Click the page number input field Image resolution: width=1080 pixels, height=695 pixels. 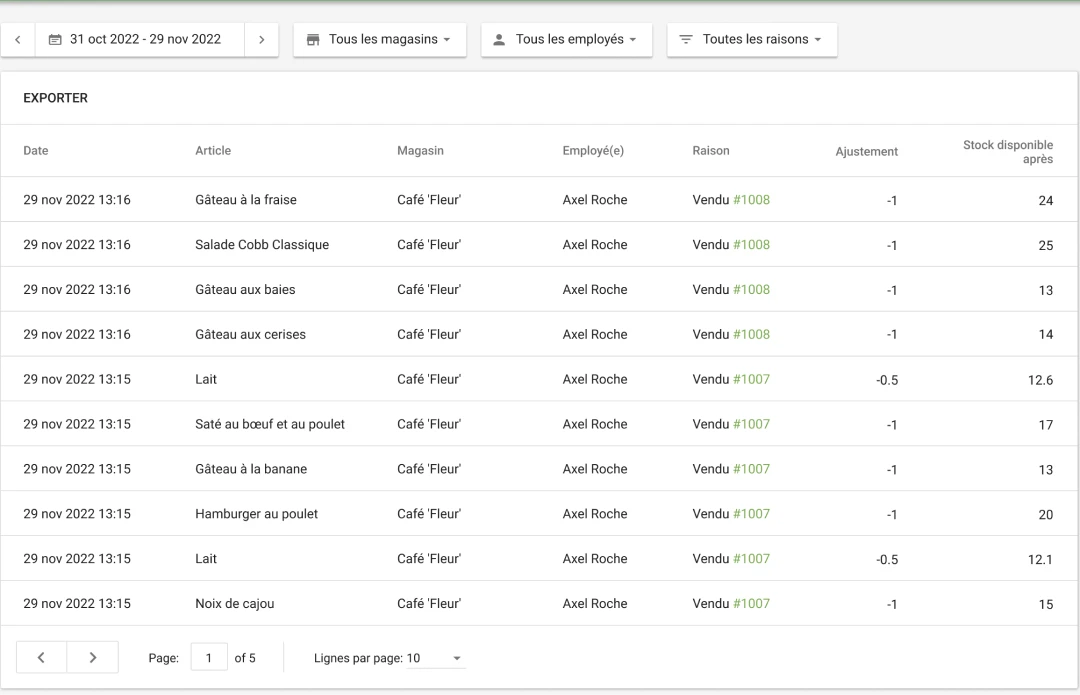[209, 657]
